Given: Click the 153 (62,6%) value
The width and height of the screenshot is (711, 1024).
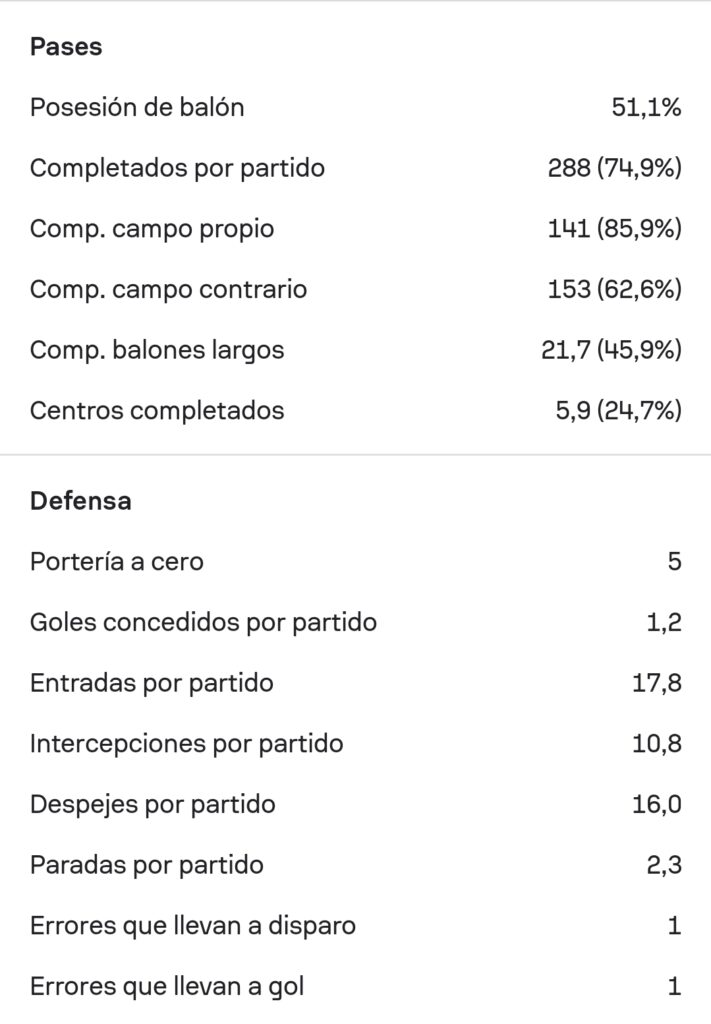Looking at the screenshot, I should coord(614,290).
